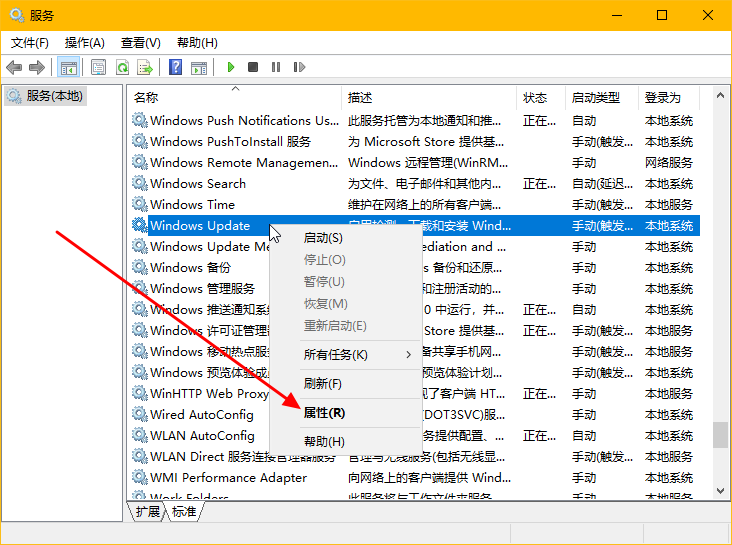Click the Stop service square icon

[x=253, y=67]
